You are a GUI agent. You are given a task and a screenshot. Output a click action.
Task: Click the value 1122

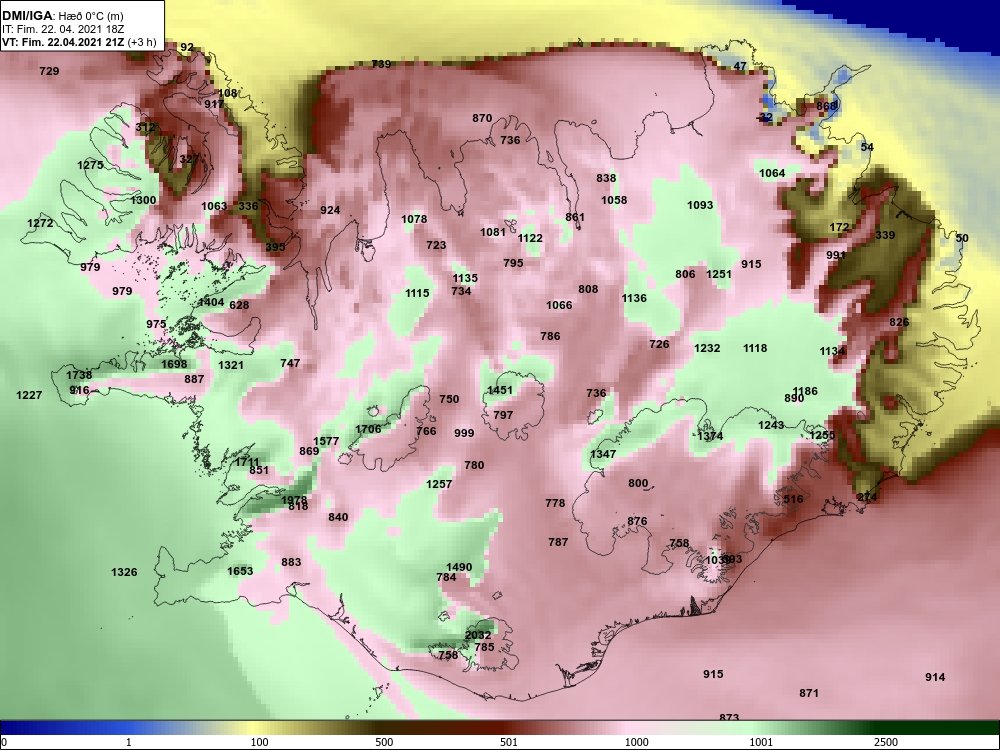(530, 239)
